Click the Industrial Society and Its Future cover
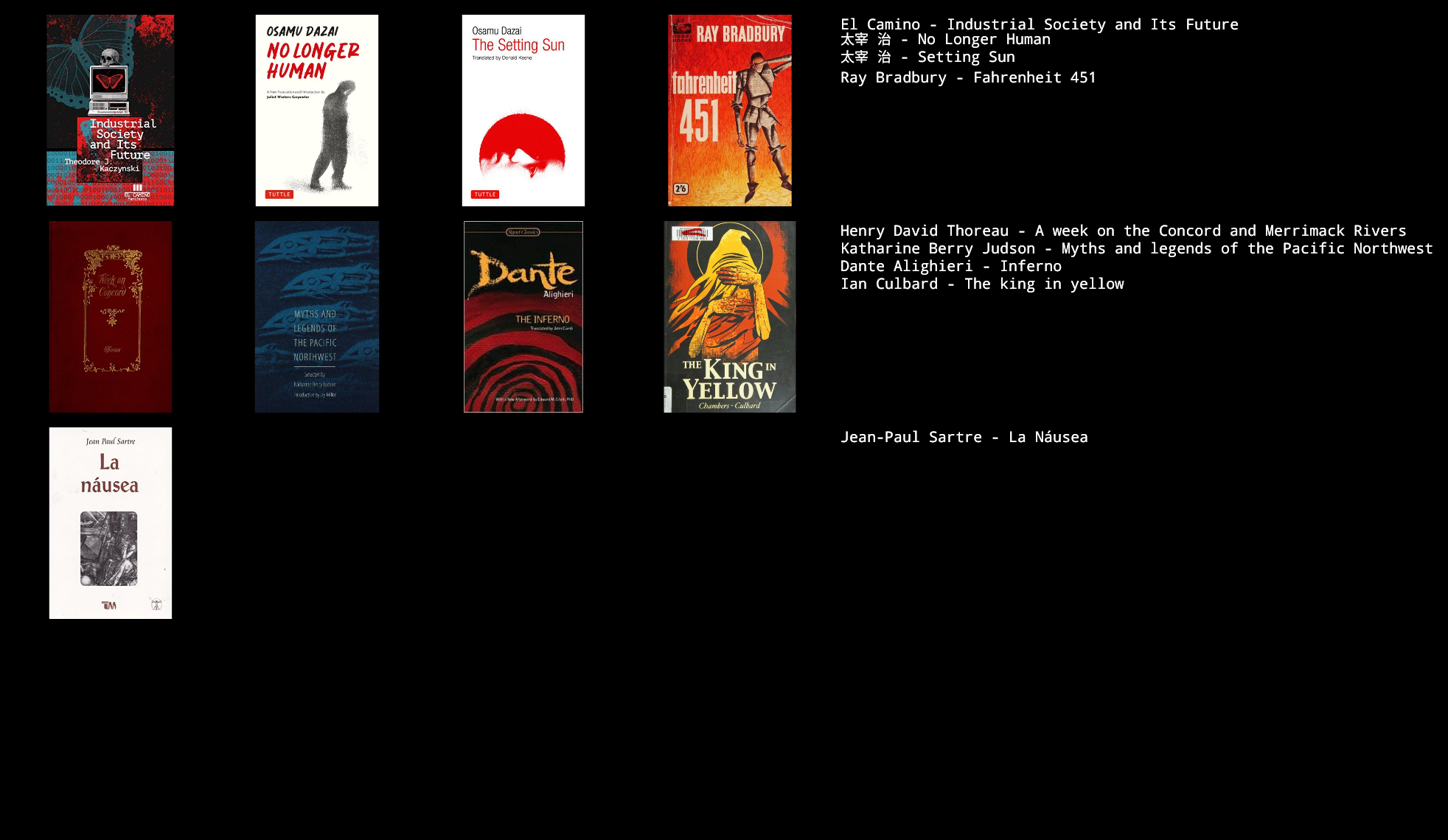Viewport: 1448px width, 840px height. pos(111,110)
